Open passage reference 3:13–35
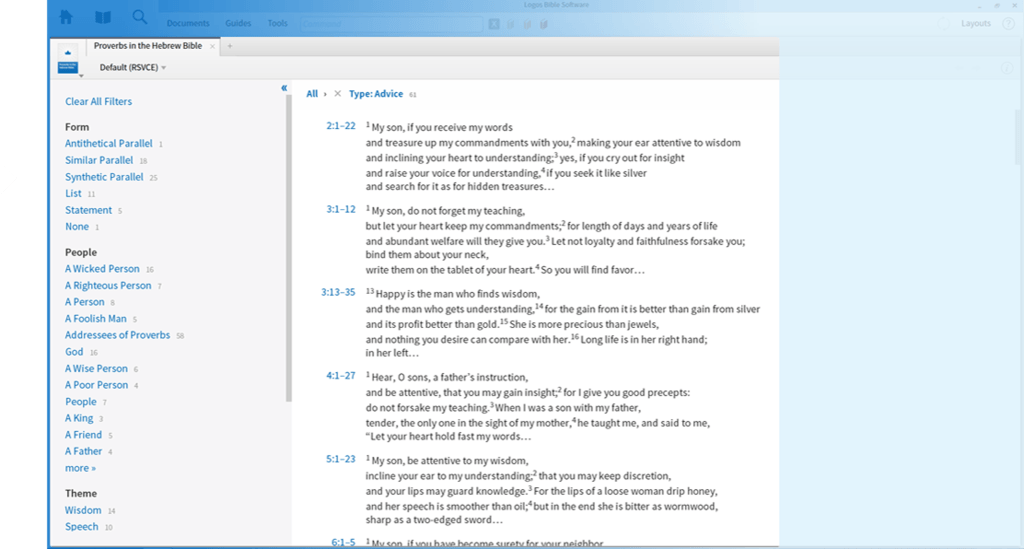The image size is (1024, 549). click(338, 292)
